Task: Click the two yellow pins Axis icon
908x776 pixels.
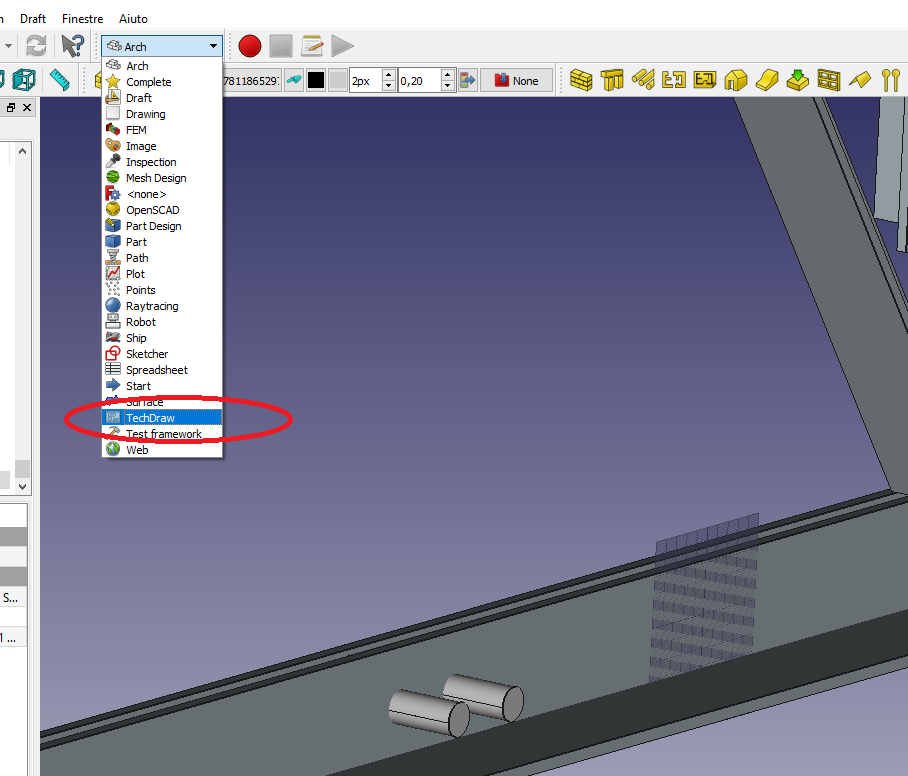Action: (891, 80)
